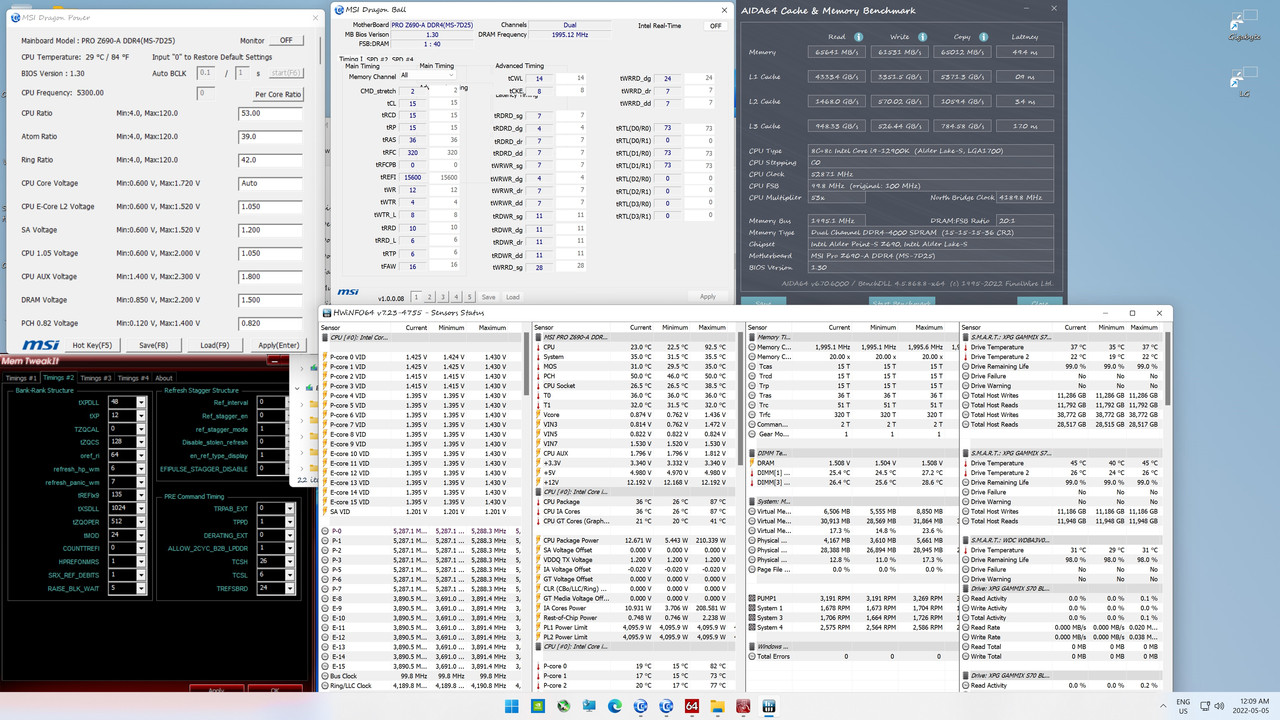Select profile 5 in MSI Dragon Ball
The width and height of the screenshot is (1280, 720).
(x=468, y=297)
